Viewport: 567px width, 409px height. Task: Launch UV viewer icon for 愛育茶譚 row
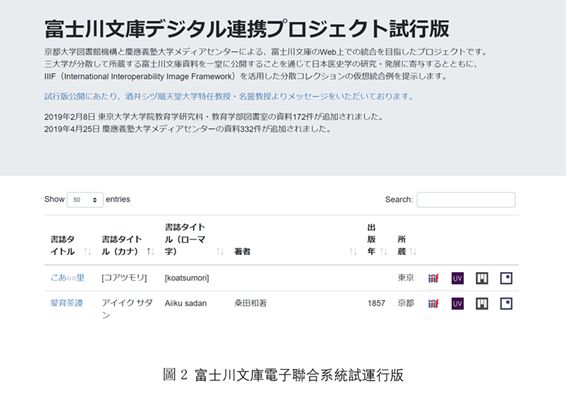[x=457, y=303]
